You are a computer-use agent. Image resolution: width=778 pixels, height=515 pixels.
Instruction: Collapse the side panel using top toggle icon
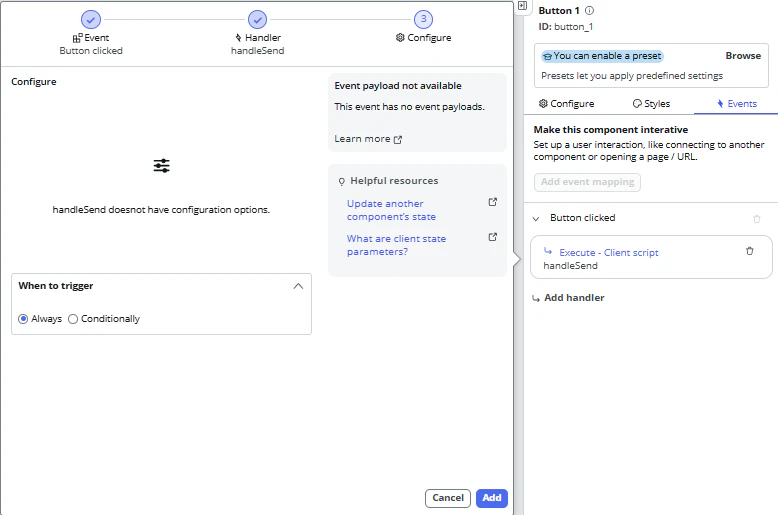coord(522,6)
